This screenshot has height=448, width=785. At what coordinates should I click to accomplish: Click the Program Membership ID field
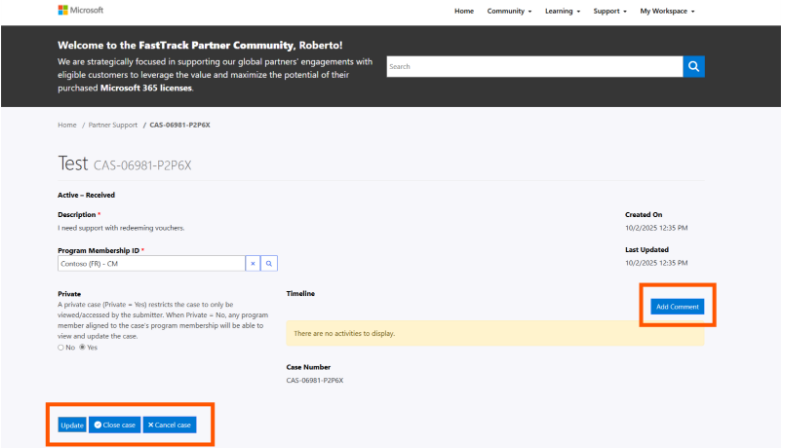tap(151, 263)
